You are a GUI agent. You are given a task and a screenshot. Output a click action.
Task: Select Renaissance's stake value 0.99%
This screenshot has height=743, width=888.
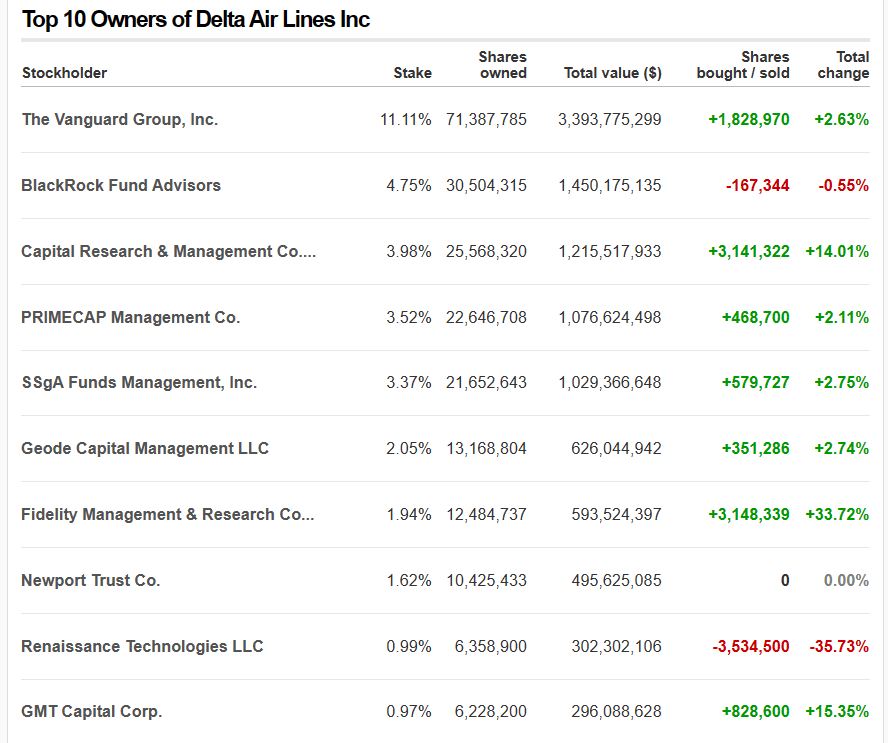point(409,646)
